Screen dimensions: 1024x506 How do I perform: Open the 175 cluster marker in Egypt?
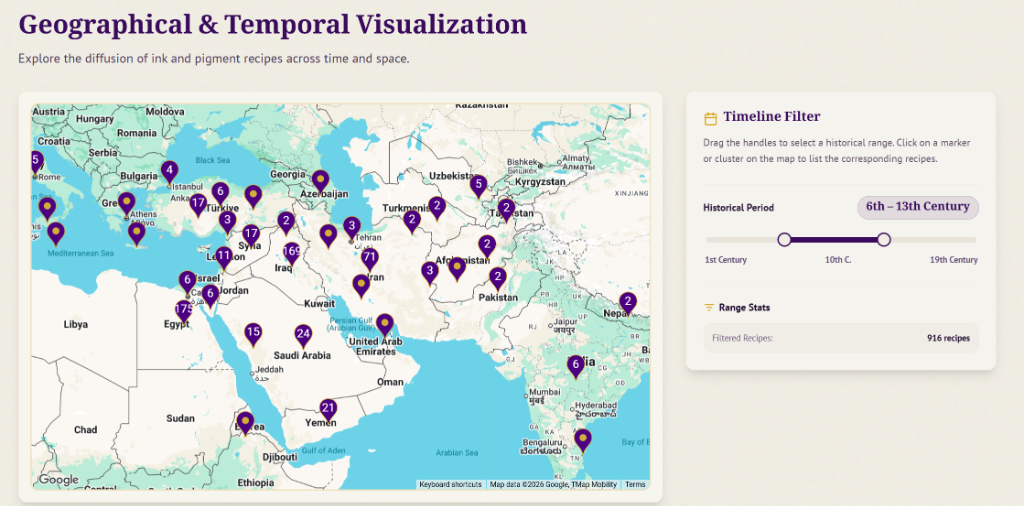click(184, 310)
